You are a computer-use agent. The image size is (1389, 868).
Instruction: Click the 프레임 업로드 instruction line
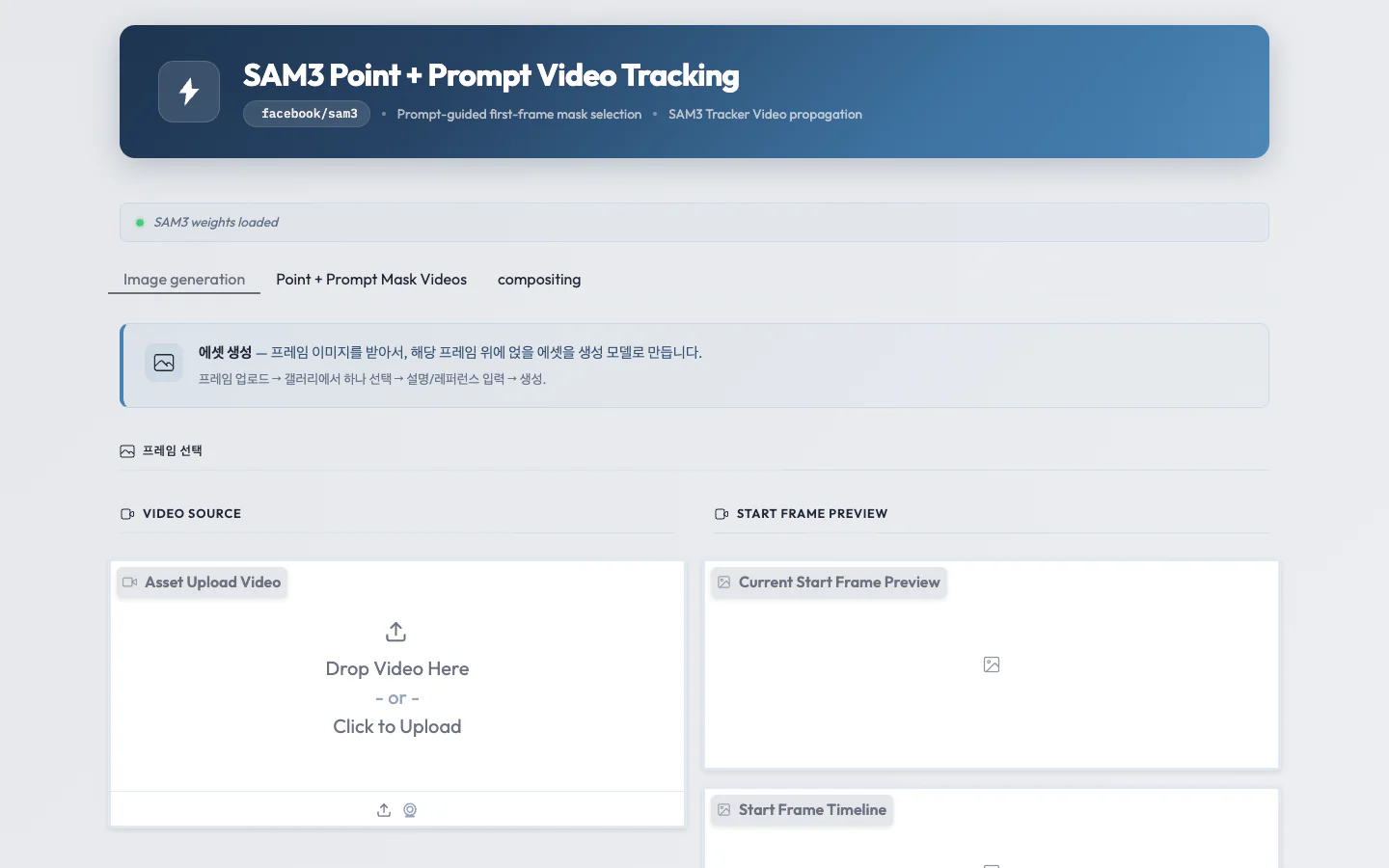[372, 379]
